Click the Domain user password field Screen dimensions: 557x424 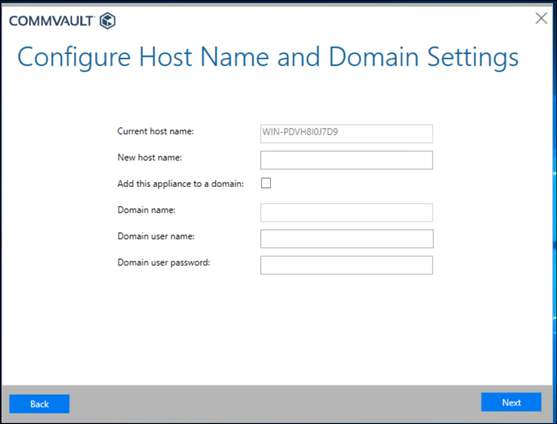click(x=346, y=265)
